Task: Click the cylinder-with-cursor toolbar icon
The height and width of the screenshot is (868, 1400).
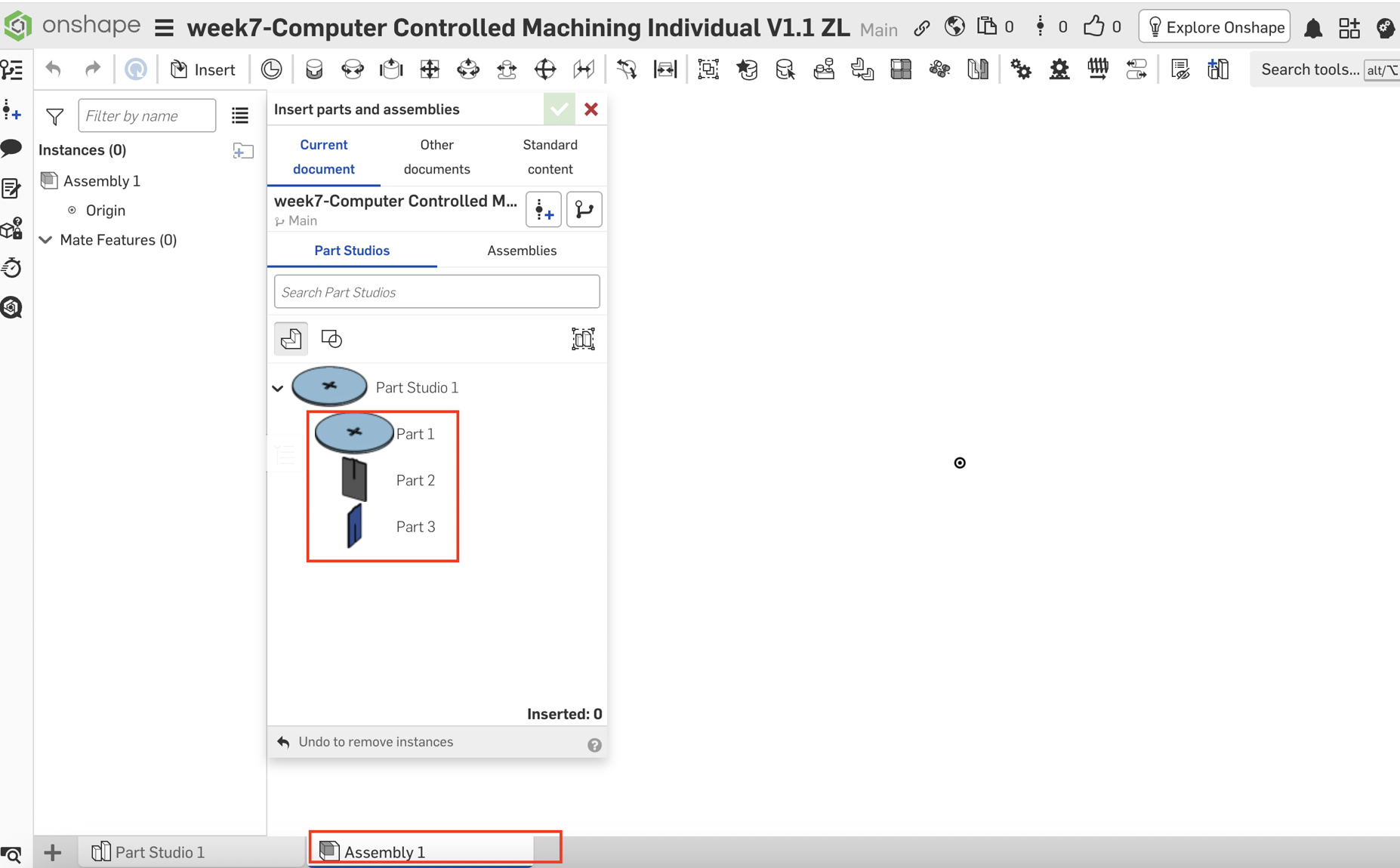Action: coord(785,69)
